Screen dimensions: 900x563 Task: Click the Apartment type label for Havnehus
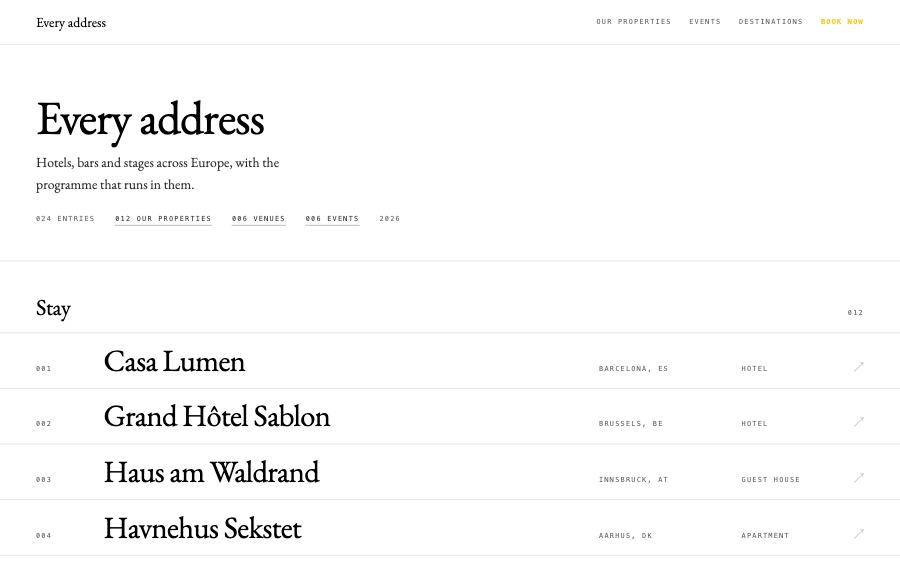pyautogui.click(x=765, y=535)
